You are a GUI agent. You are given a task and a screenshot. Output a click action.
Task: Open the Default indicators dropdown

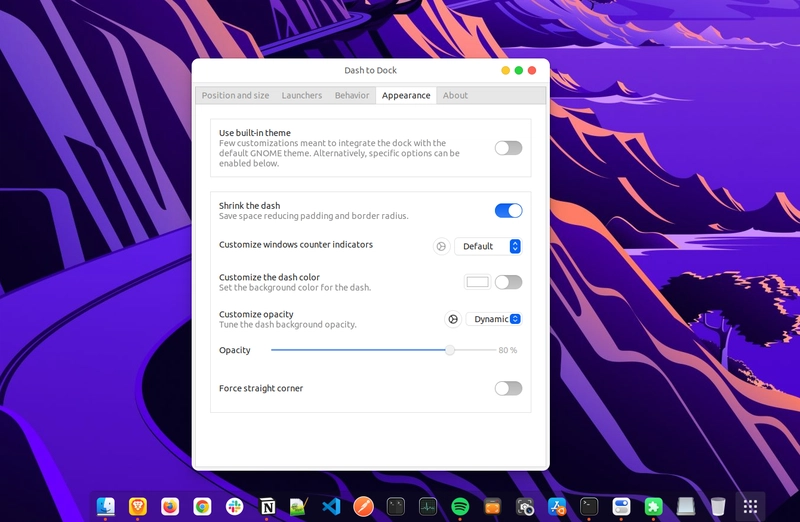click(488, 246)
